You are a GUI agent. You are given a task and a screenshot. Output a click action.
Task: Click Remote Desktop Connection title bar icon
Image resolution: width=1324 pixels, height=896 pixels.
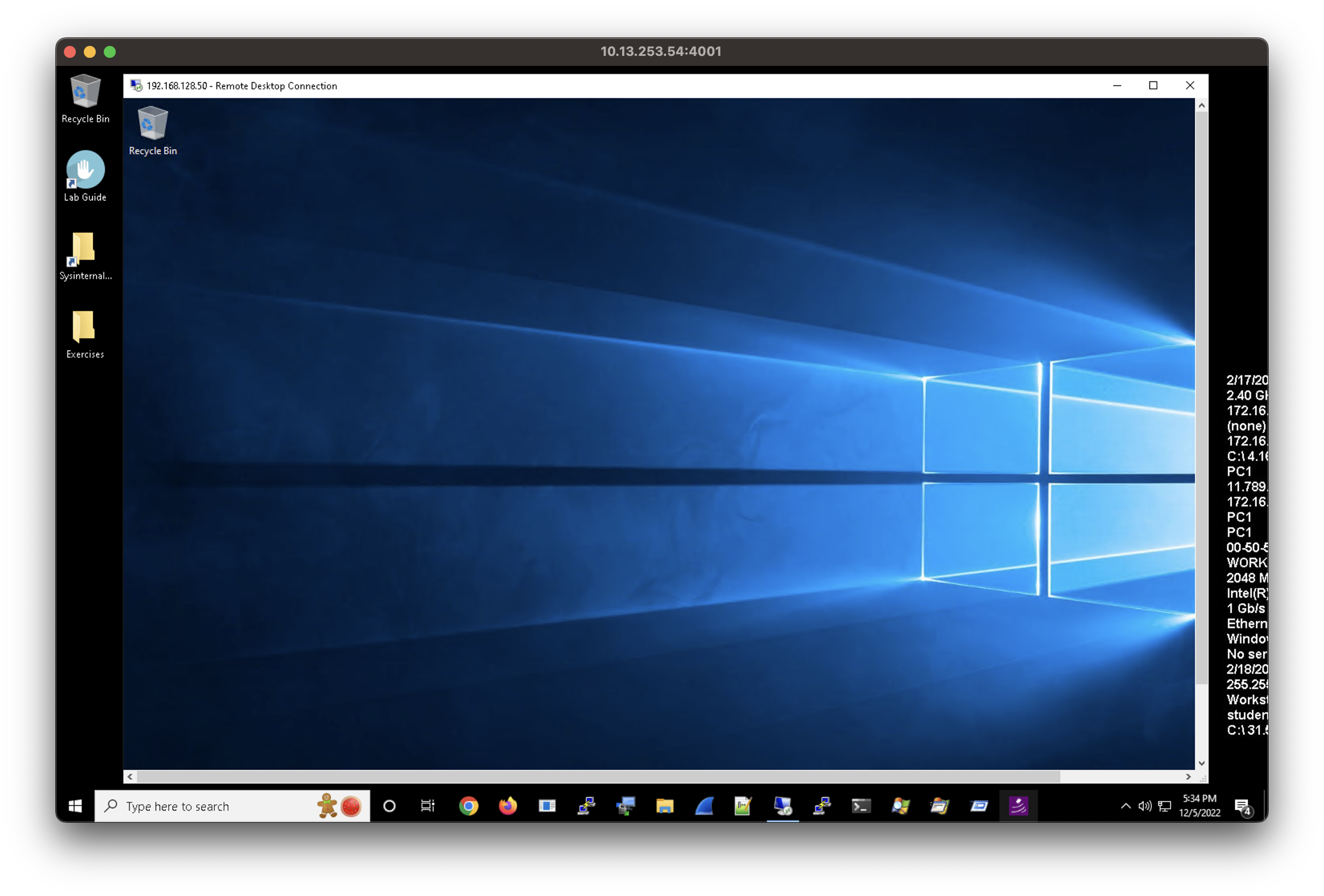coord(136,85)
